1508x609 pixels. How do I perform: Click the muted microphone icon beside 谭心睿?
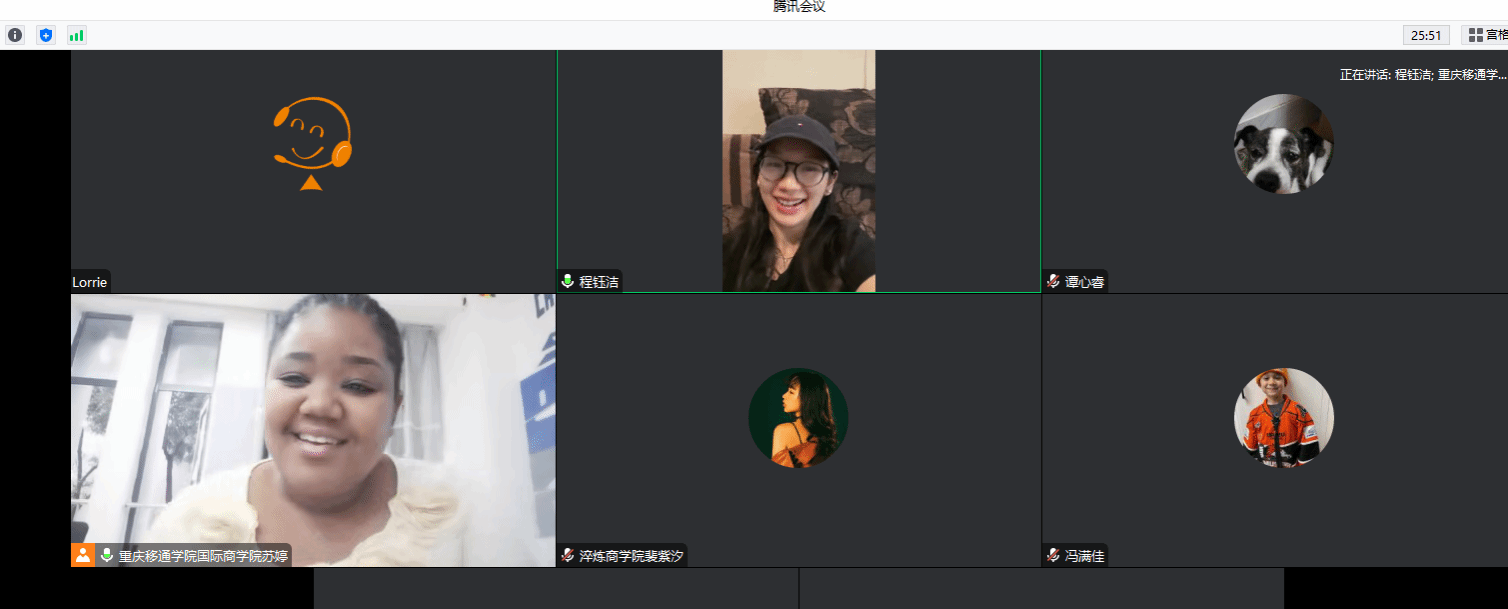(x=1053, y=282)
